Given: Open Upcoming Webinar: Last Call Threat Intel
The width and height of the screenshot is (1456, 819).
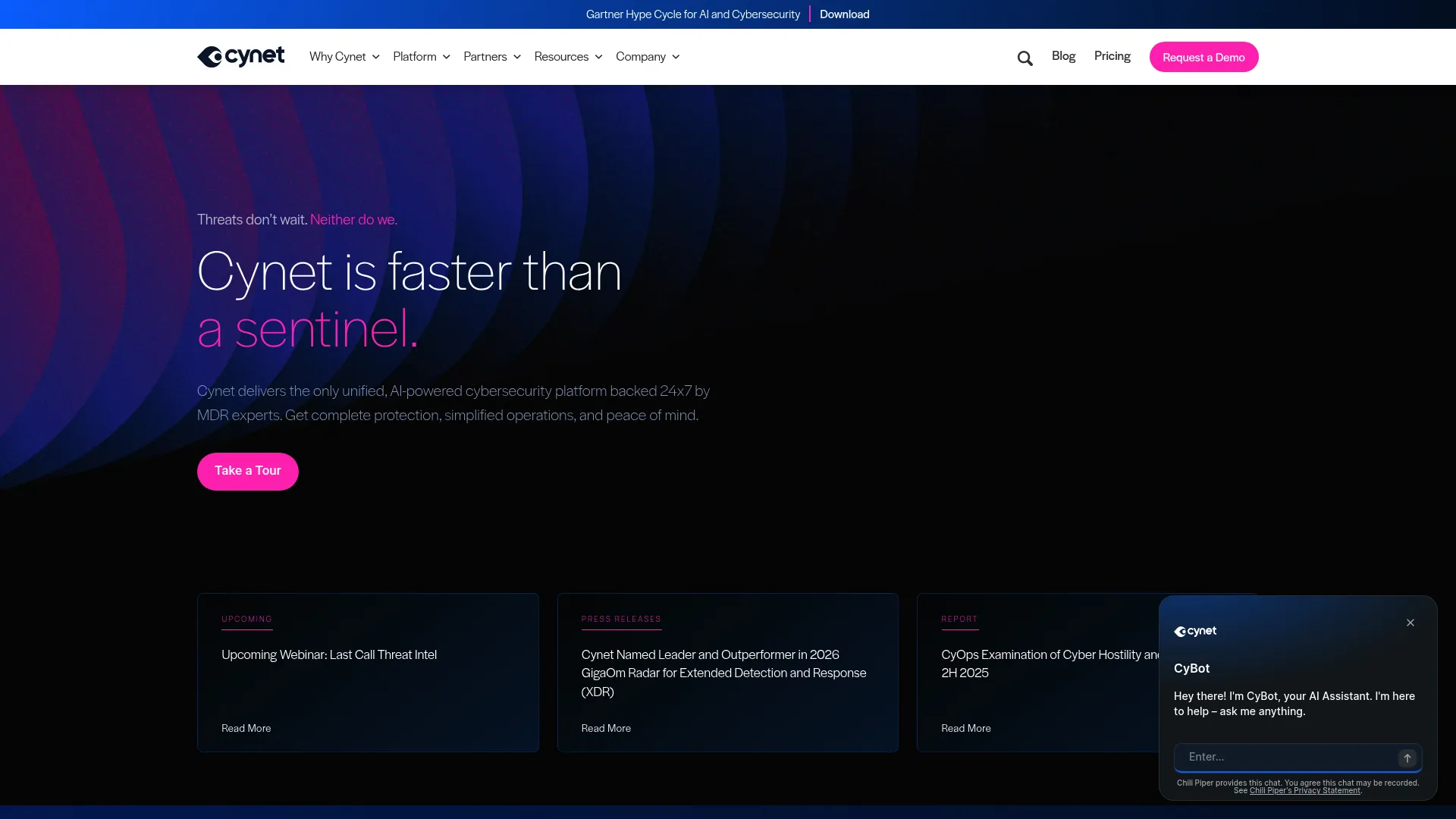Looking at the screenshot, I should click(329, 654).
